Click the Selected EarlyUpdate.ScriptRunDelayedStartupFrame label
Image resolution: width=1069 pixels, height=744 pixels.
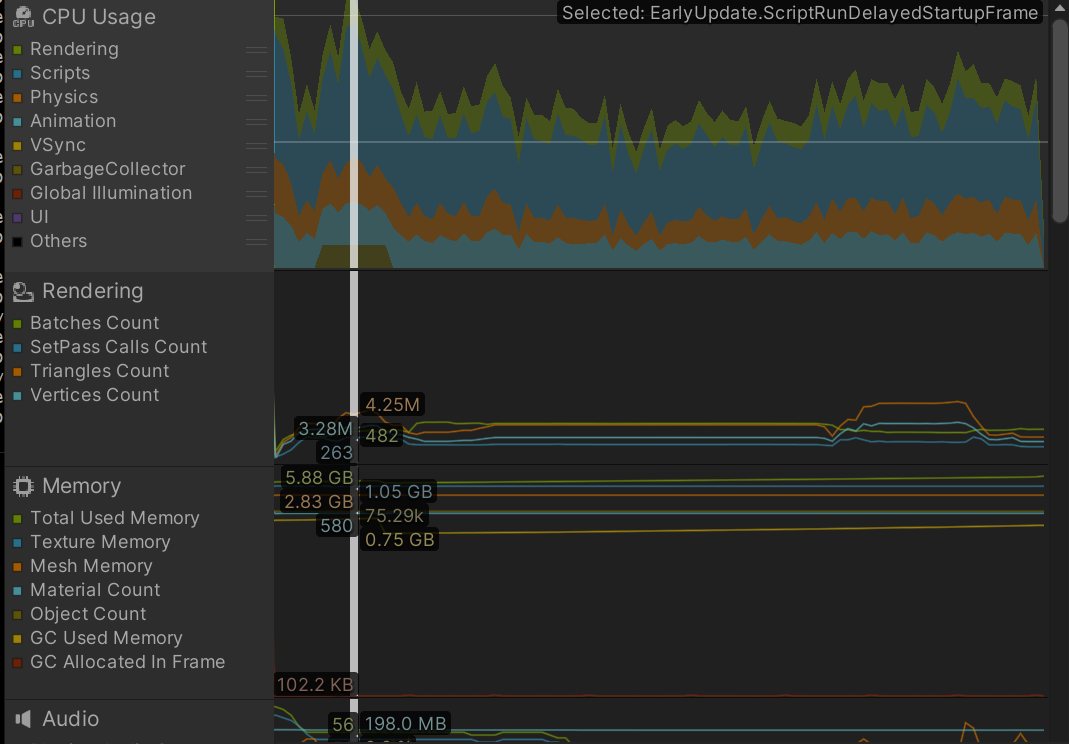800,13
